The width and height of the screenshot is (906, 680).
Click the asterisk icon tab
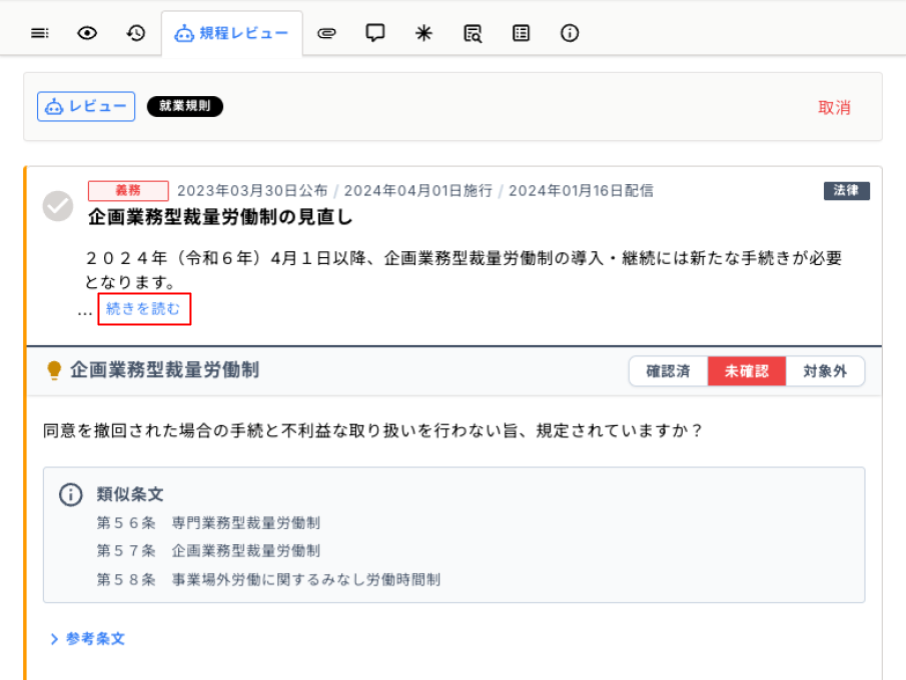[x=424, y=33]
